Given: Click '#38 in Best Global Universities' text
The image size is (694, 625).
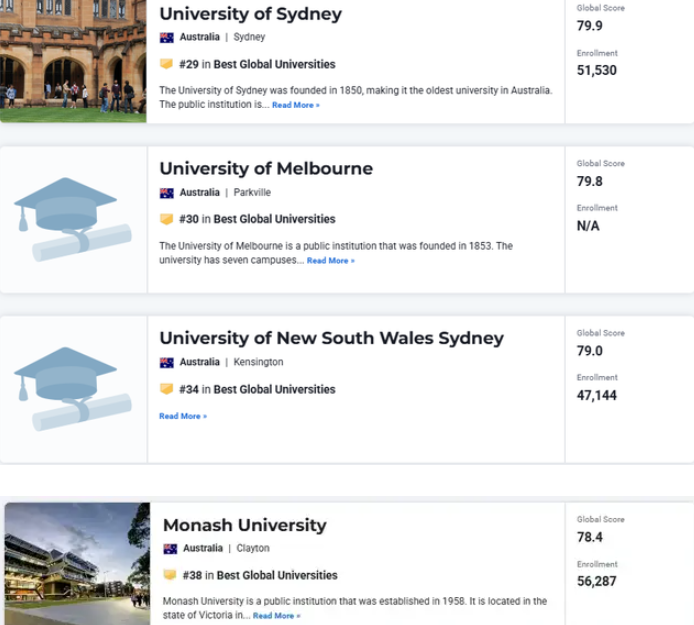Looking at the screenshot, I should coord(260,575).
